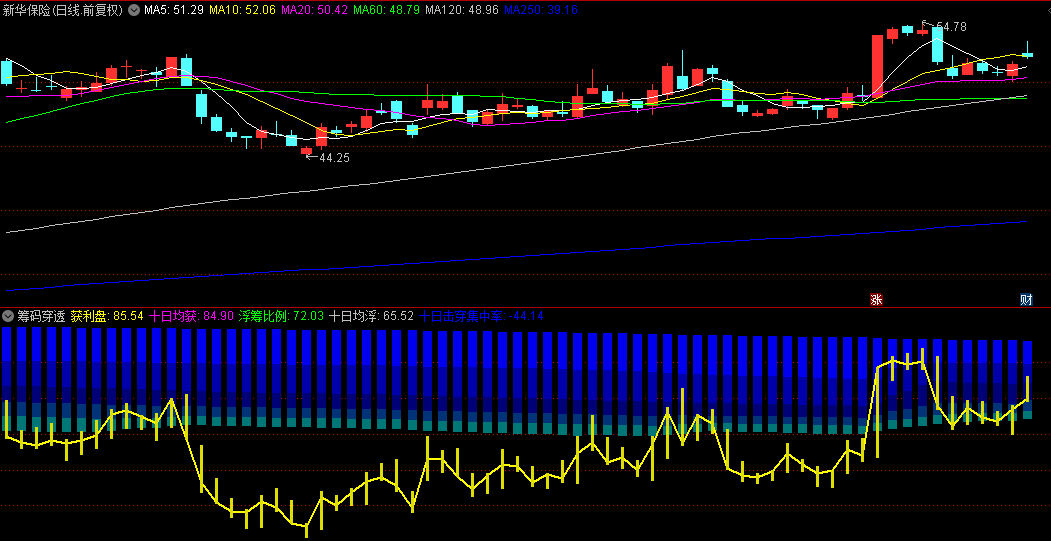
Task: Click the 获利盘: 85.54 value
Action: pyautogui.click(x=107, y=316)
